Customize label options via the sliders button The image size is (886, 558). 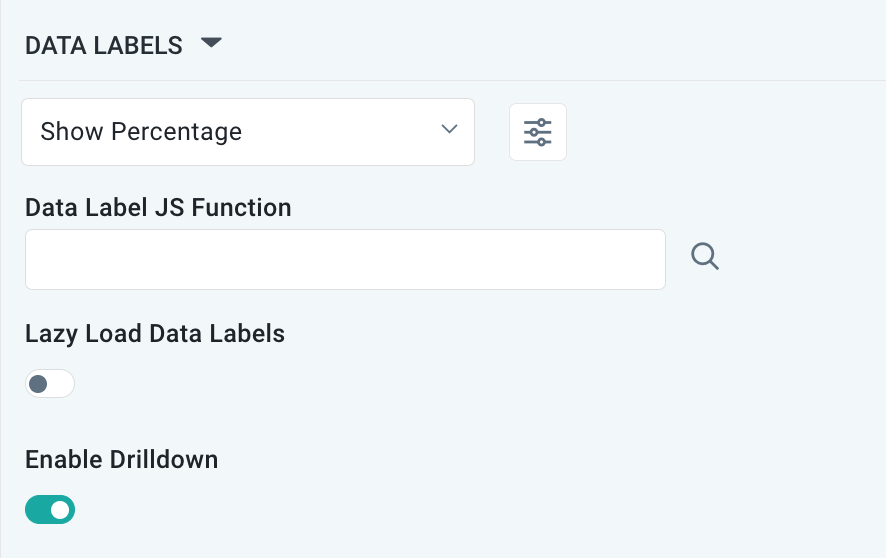pos(538,132)
